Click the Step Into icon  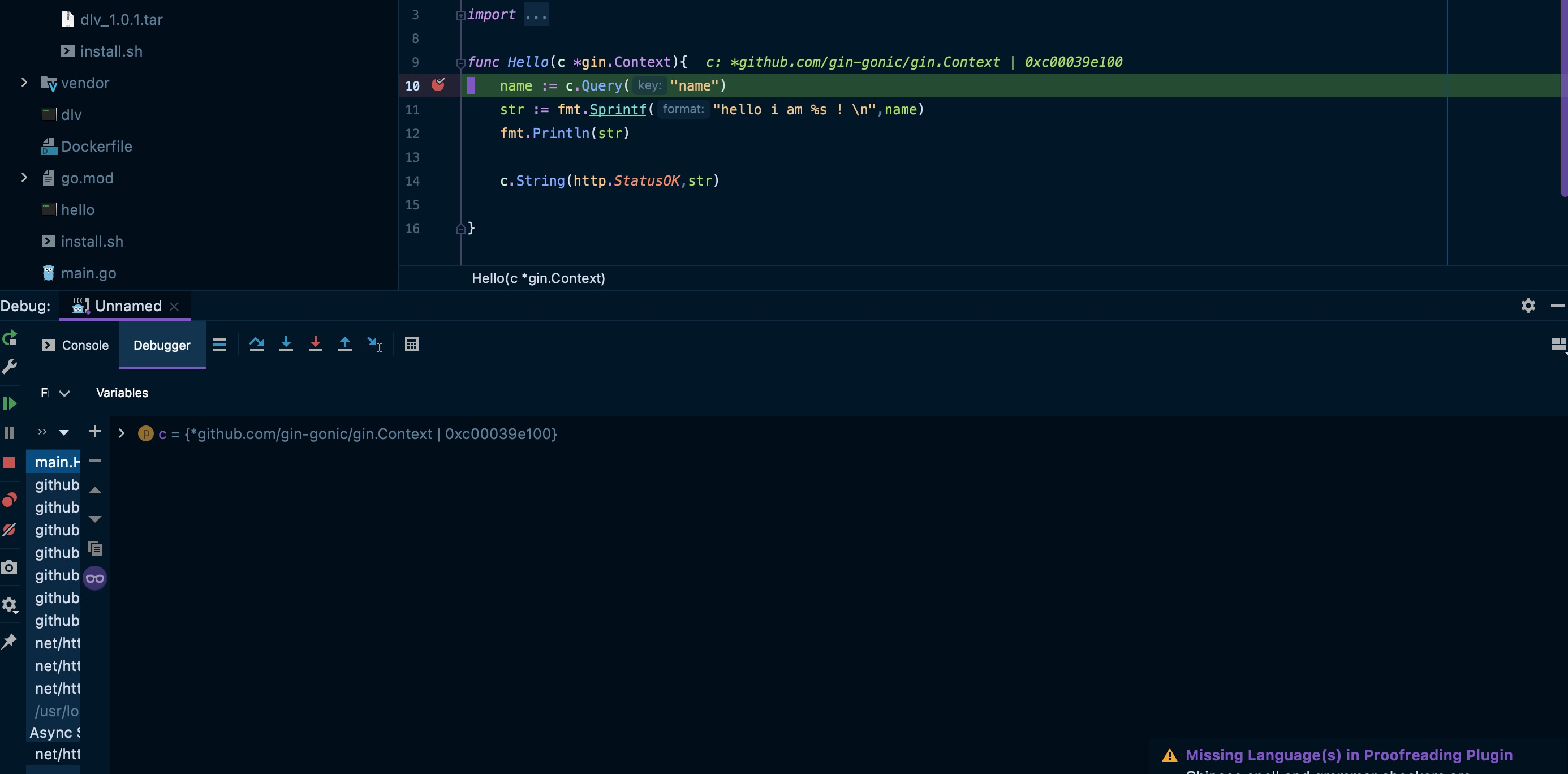point(286,345)
